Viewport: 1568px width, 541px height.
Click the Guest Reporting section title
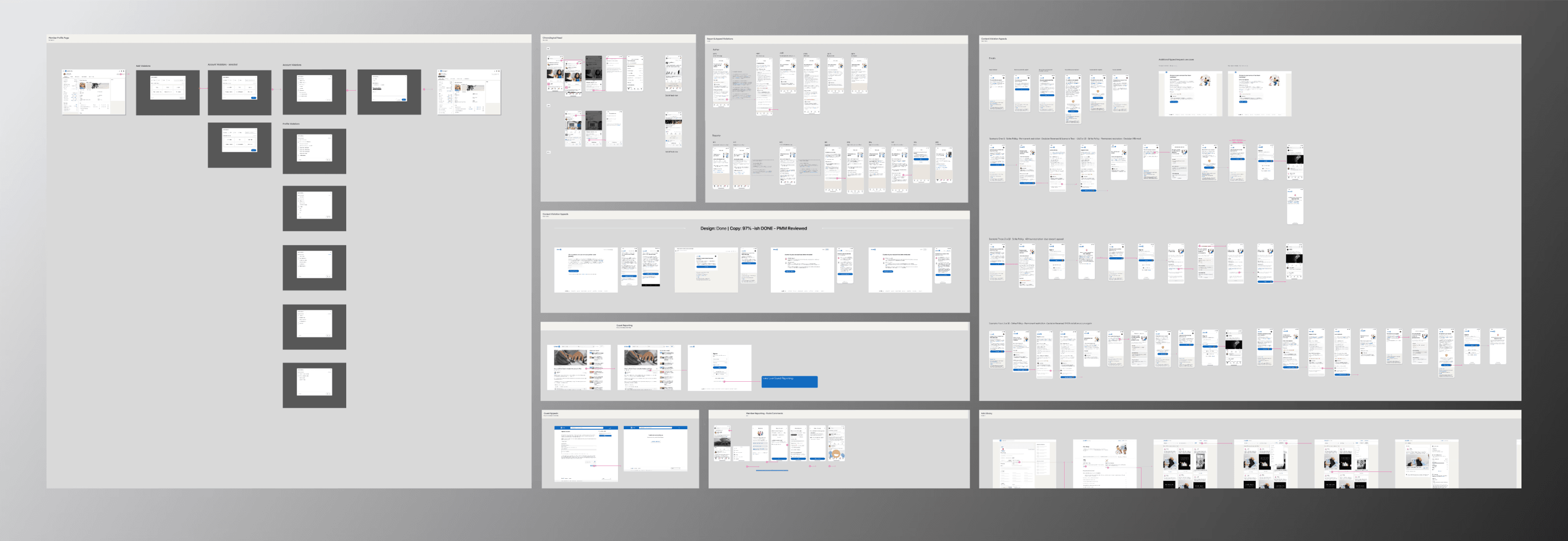[x=624, y=325]
